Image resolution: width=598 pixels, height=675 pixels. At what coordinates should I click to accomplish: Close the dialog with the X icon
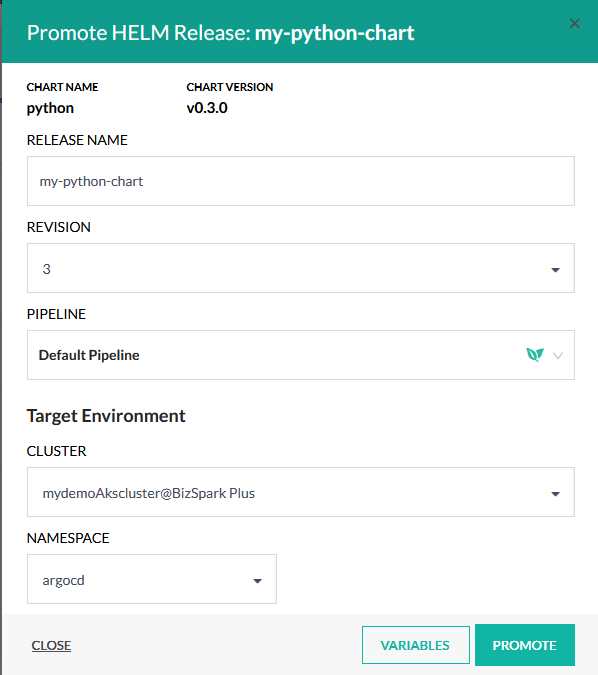pos(574,23)
